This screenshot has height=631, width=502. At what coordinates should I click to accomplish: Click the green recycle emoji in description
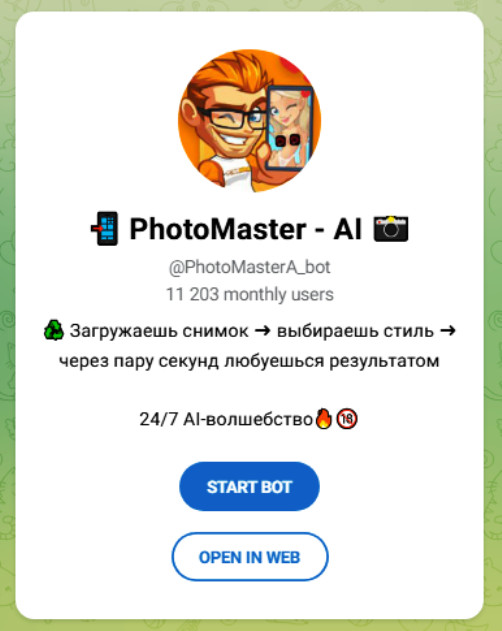tap(54, 331)
